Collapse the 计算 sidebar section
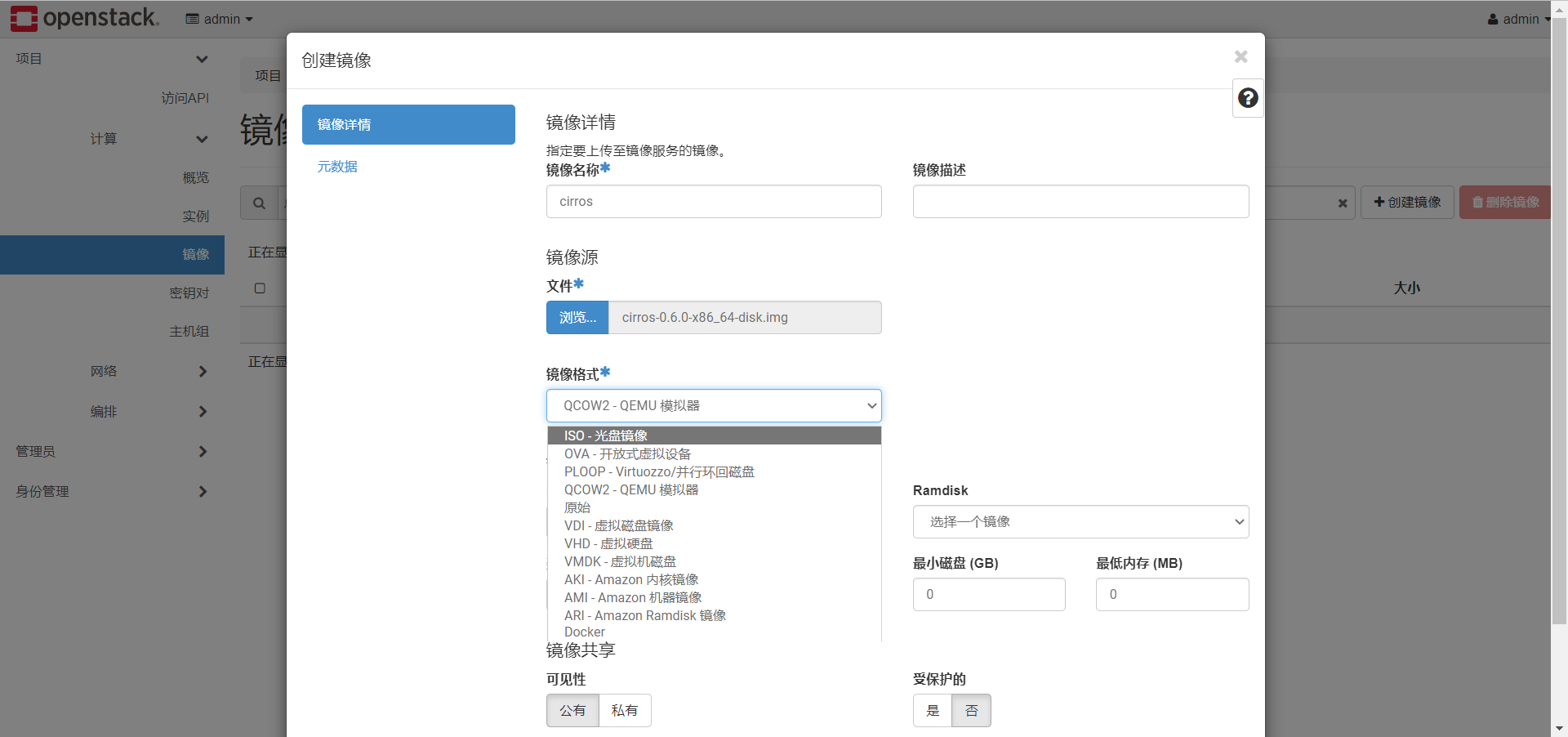This screenshot has width=1568, height=737. coord(112,139)
